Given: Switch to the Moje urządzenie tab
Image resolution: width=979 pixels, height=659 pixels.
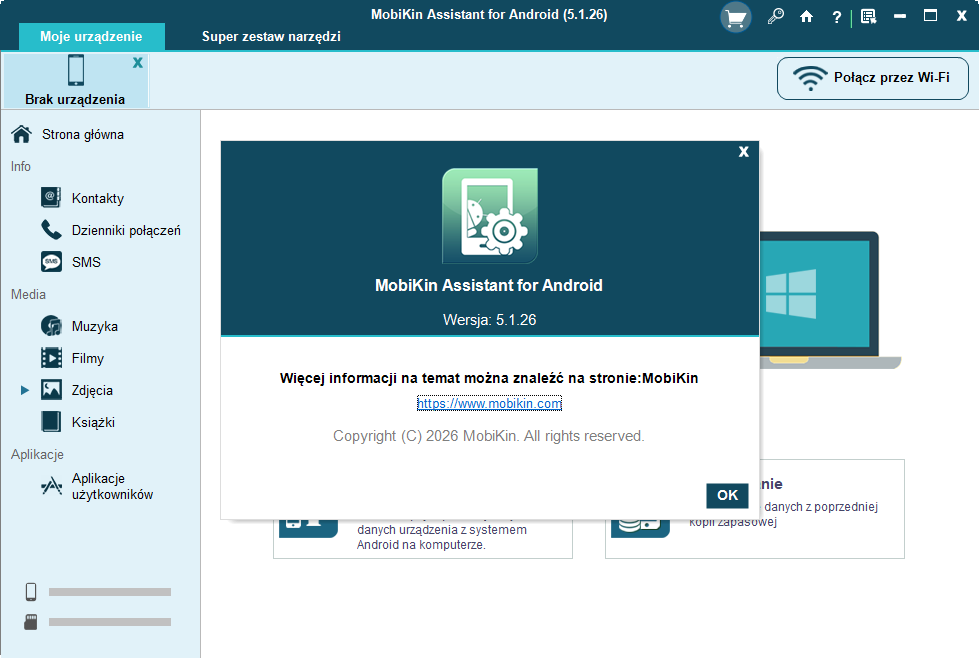Looking at the screenshot, I should [x=91, y=36].
